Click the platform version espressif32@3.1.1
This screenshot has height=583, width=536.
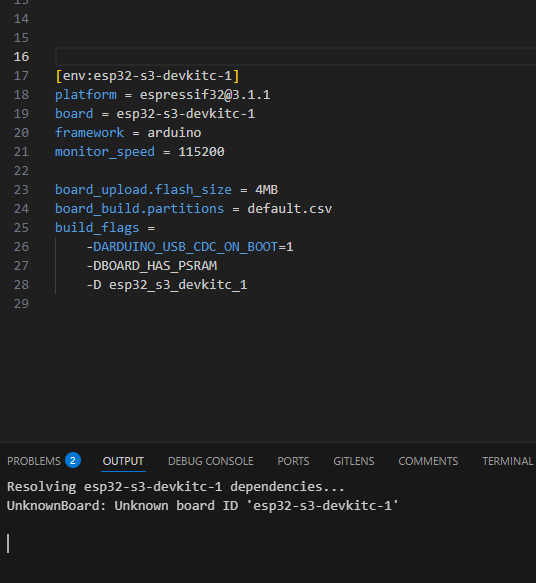point(205,95)
